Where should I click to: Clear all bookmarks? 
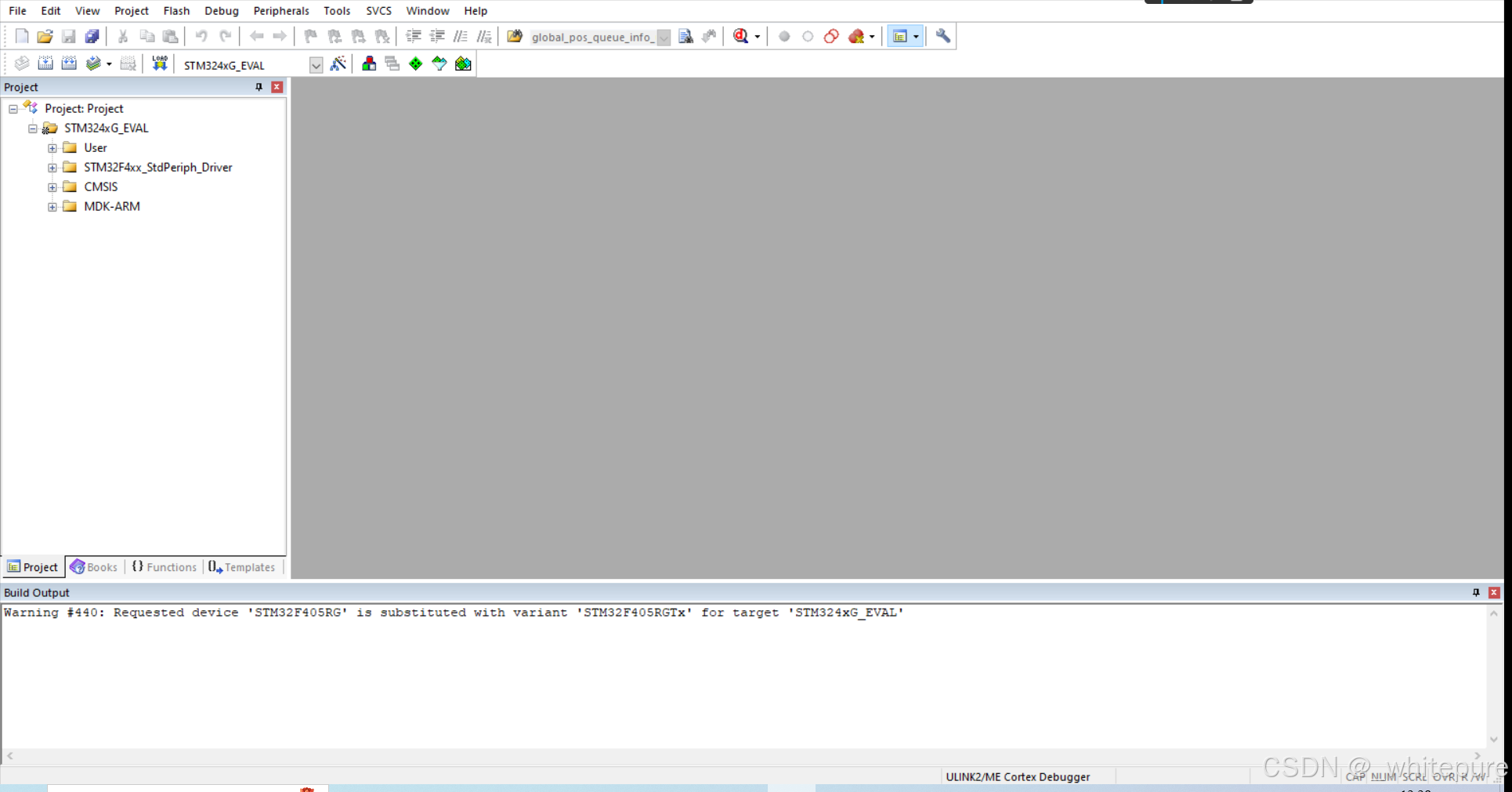coord(382,36)
